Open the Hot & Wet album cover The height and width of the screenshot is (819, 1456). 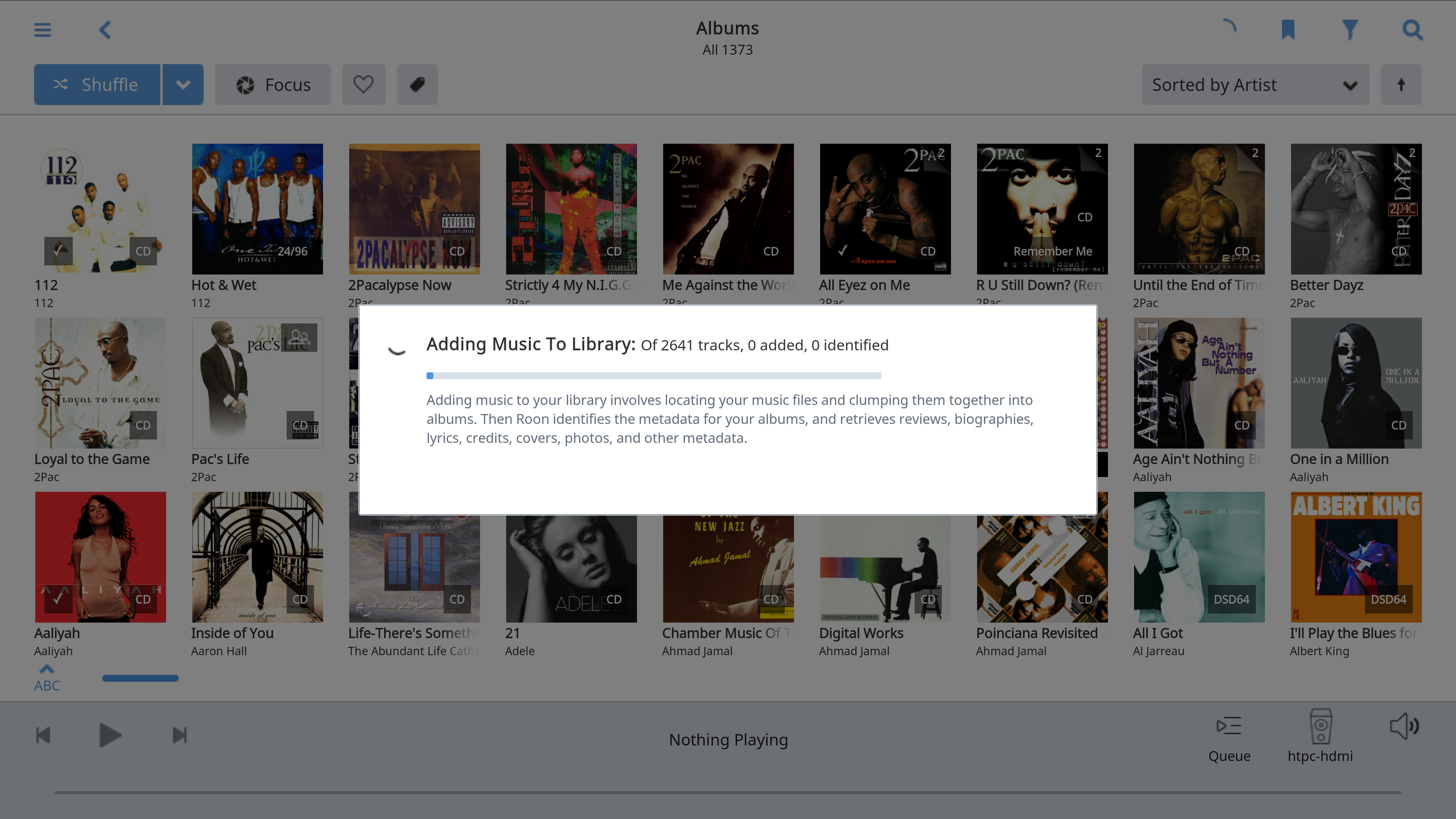tap(257, 209)
